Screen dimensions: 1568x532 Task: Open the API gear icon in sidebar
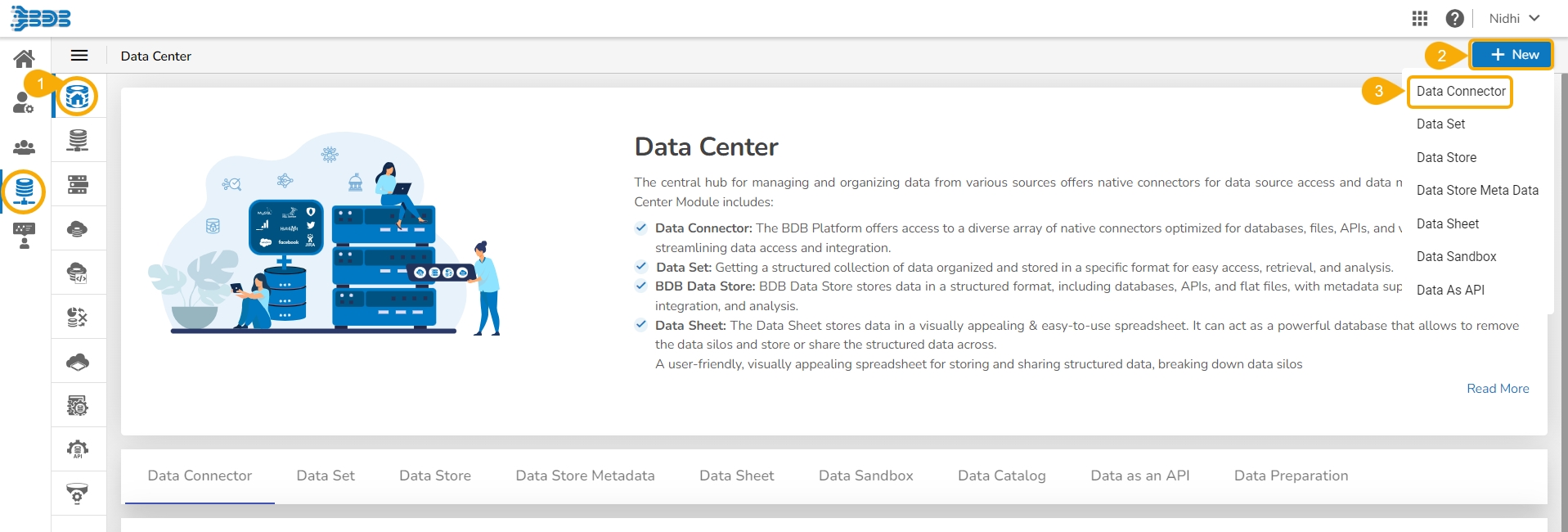click(78, 449)
